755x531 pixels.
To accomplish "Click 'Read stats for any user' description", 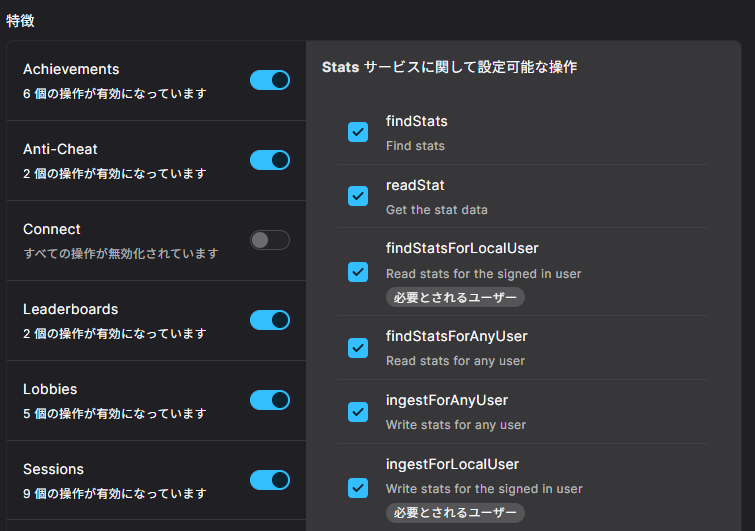I will 455,361.
